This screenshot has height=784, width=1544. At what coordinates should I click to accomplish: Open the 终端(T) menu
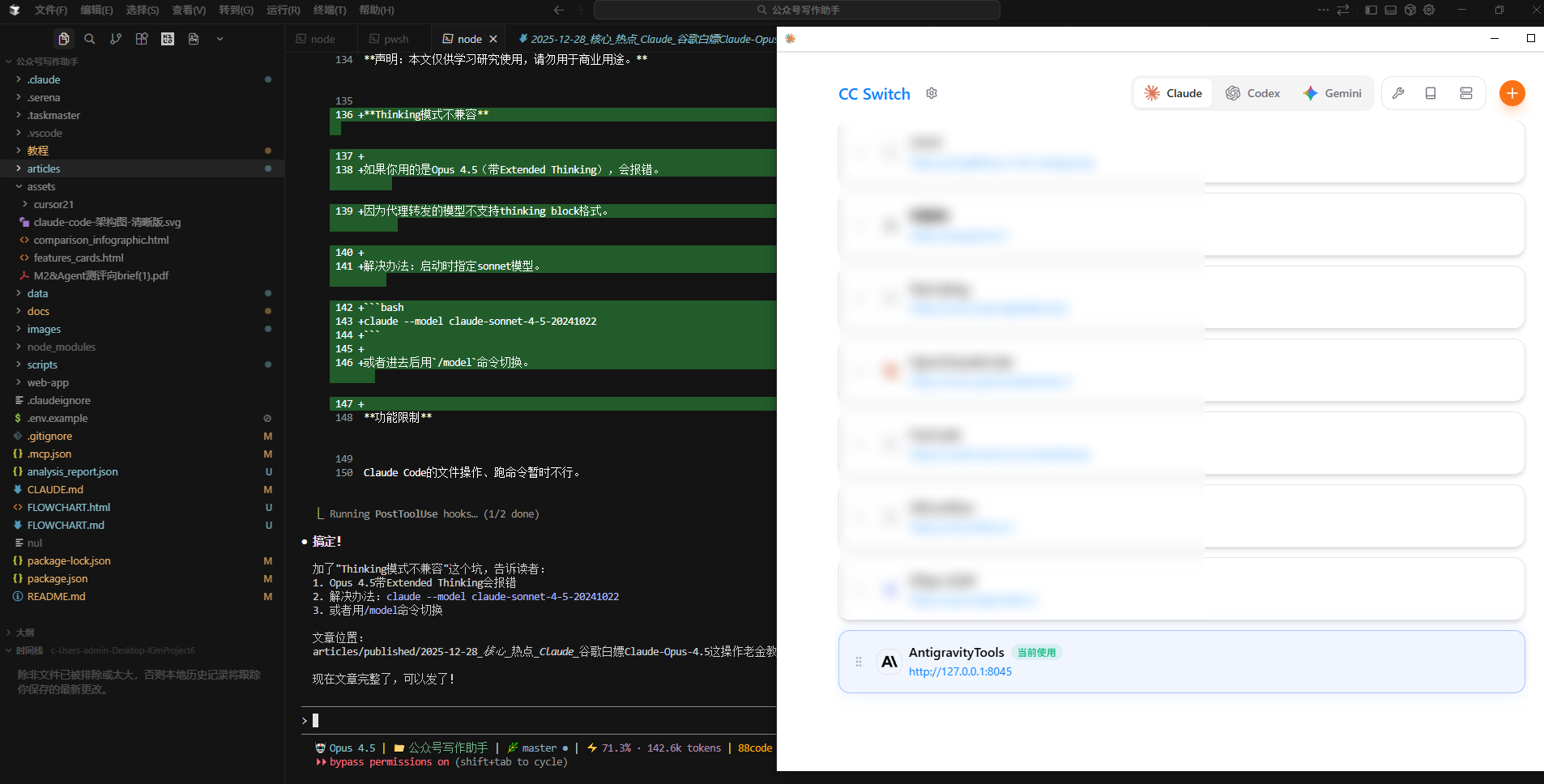tap(330, 10)
